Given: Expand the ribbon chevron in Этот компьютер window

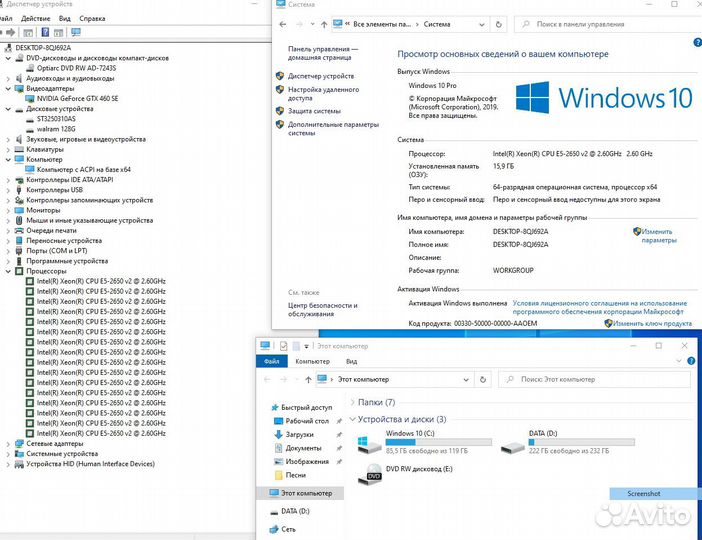Looking at the screenshot, I should tap(679, 361).
